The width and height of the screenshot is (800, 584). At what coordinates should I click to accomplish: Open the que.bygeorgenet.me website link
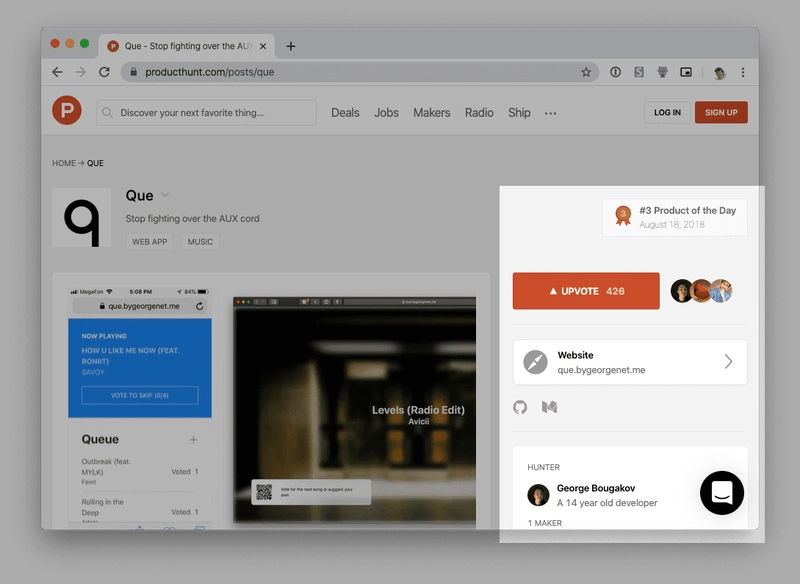[x=630, y=362]
